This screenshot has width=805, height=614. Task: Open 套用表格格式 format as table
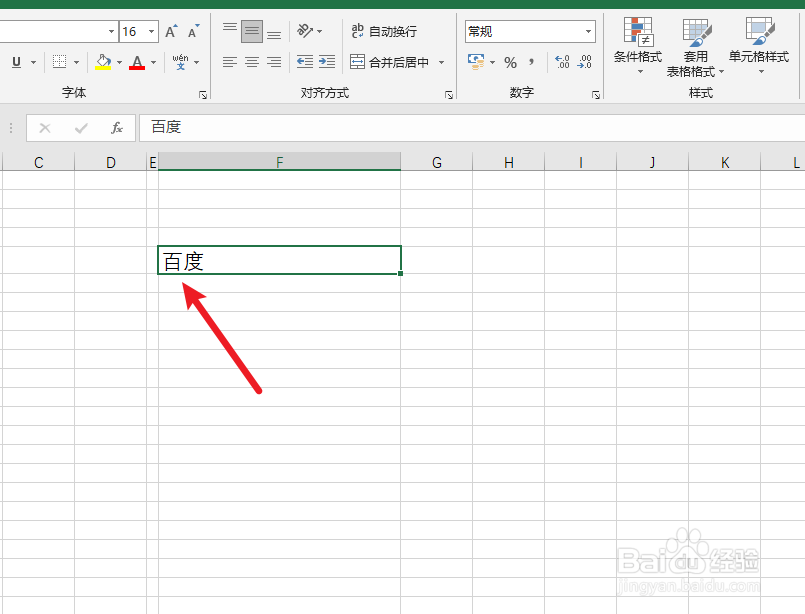[x=695, y=47]
